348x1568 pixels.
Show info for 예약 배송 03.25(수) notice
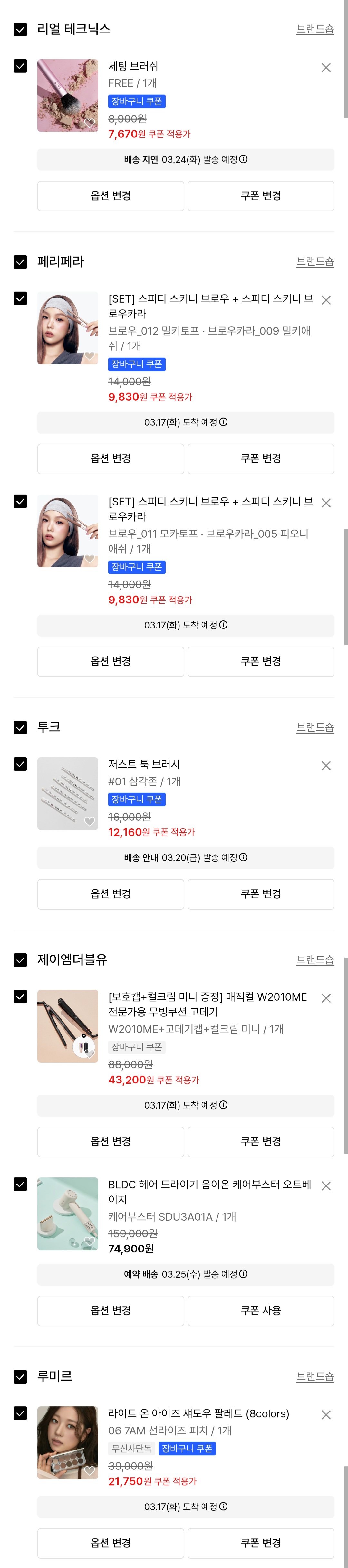(244, 1274)
